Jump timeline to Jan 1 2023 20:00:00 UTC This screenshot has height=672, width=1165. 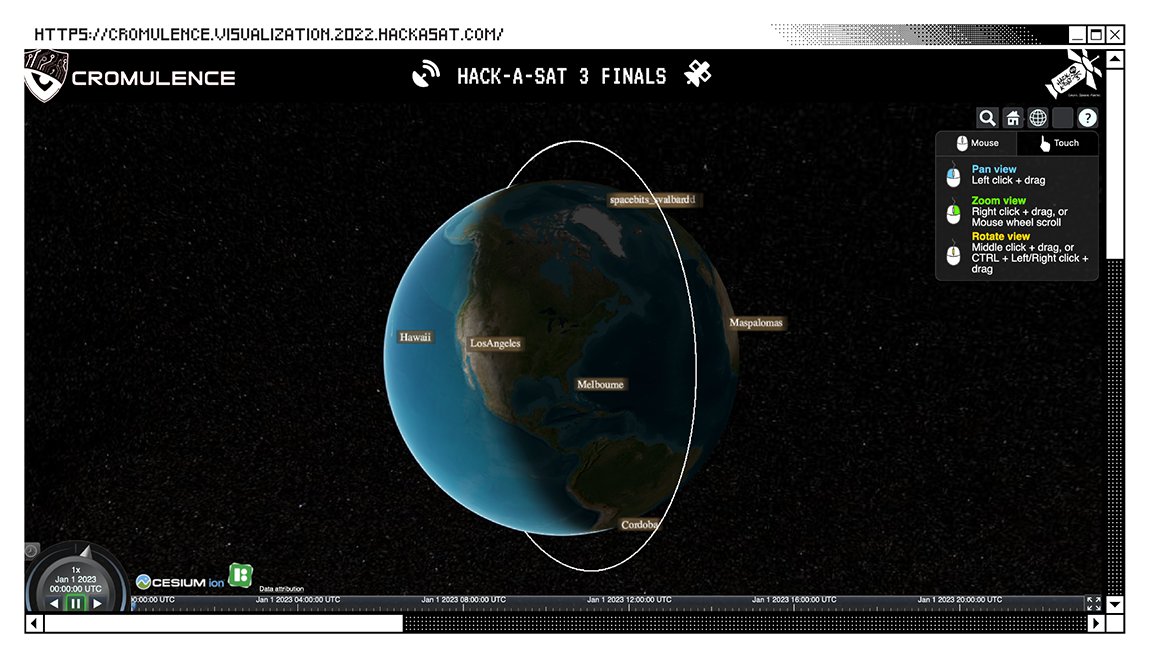(x=960, y=600)
